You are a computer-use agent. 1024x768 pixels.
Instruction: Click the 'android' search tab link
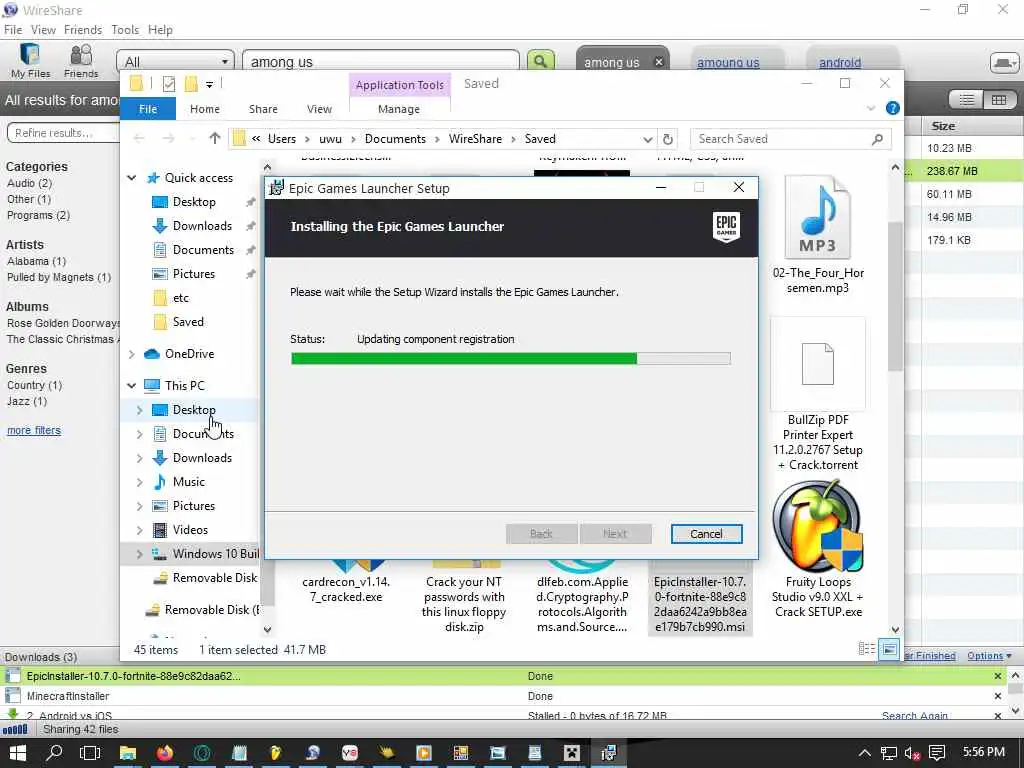point(840,63)
